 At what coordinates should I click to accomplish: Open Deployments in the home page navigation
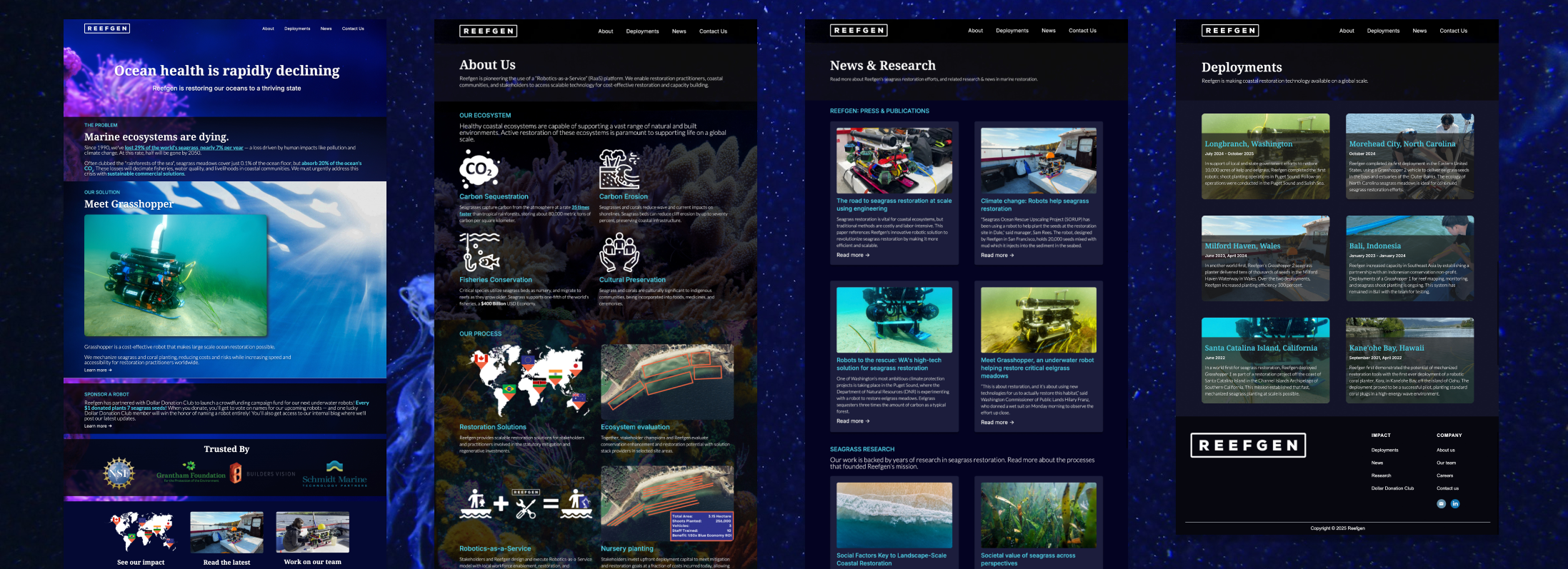tap(297, 29)
